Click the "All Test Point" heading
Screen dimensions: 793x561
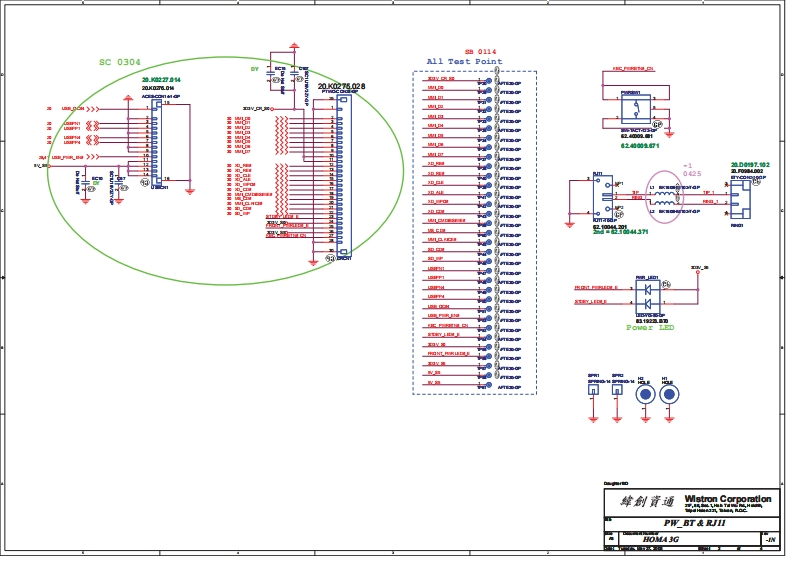(x=464, y=62)
